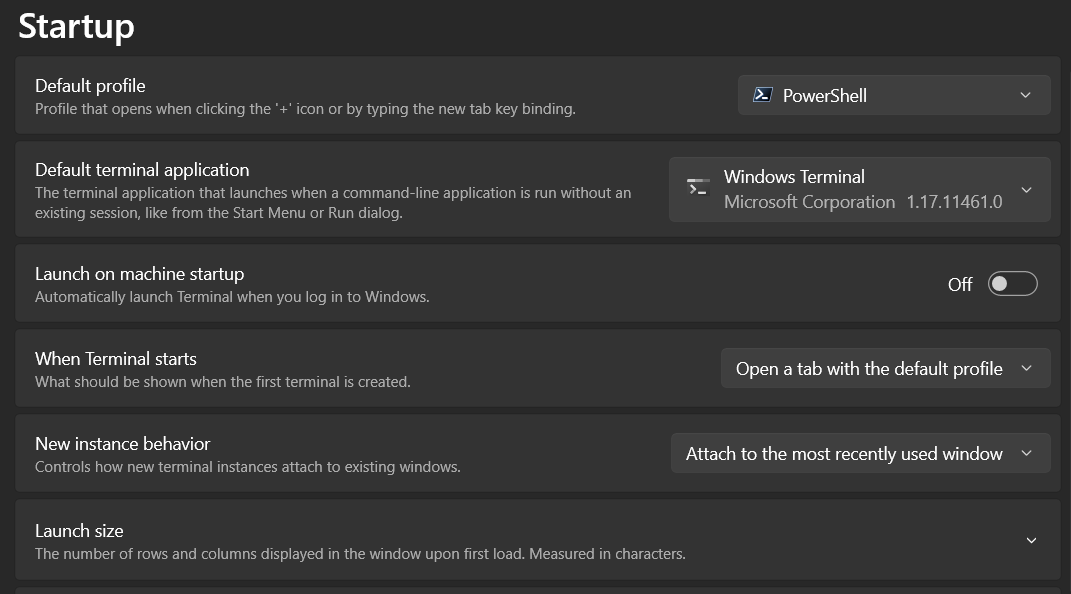Screen dimensions: 1071x594
Task: Click the Default profile setting label
Action: pos(90,86)
